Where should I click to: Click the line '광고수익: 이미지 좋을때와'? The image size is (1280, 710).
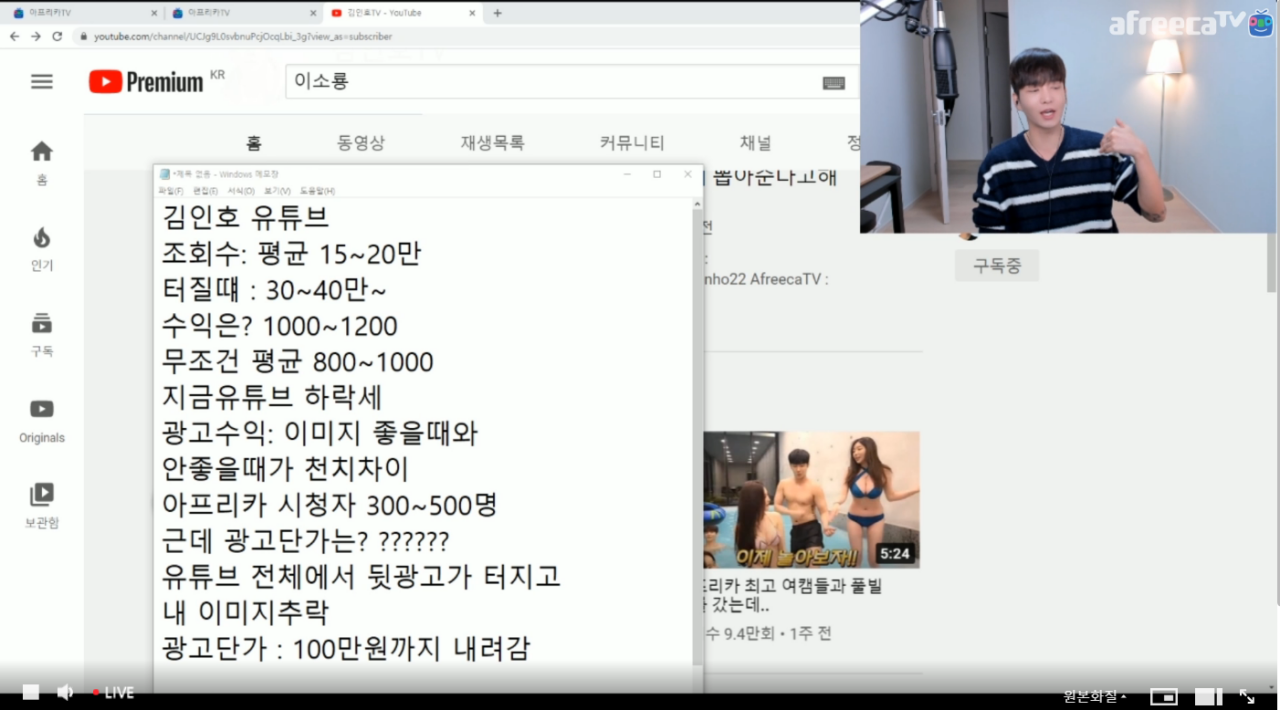(x=320, y=434)
